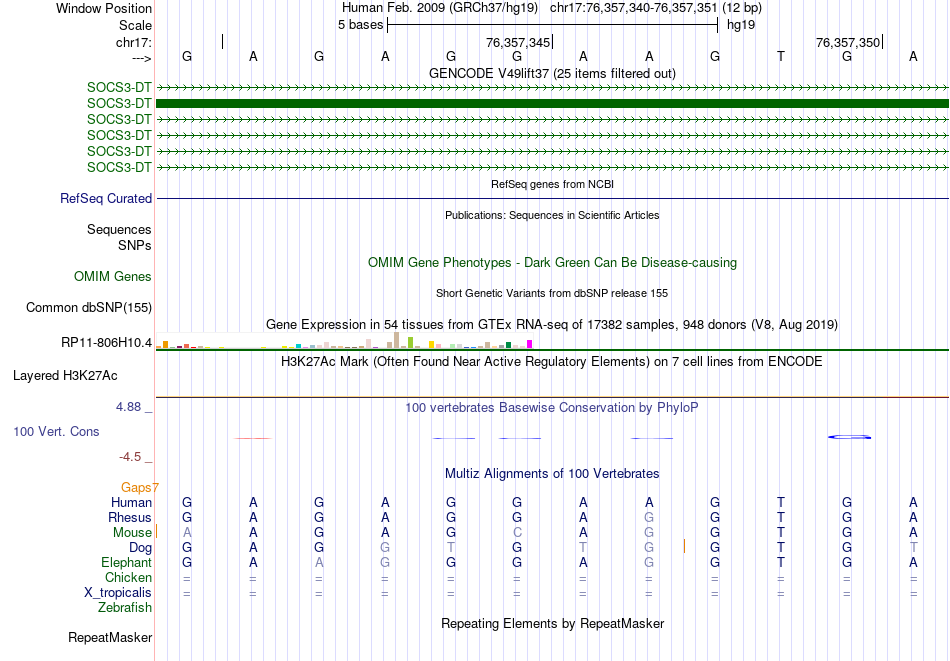Screen dimensions: 950x661
Task: Click the magenta bar in the GTEx expression chart
Action: 530,344
